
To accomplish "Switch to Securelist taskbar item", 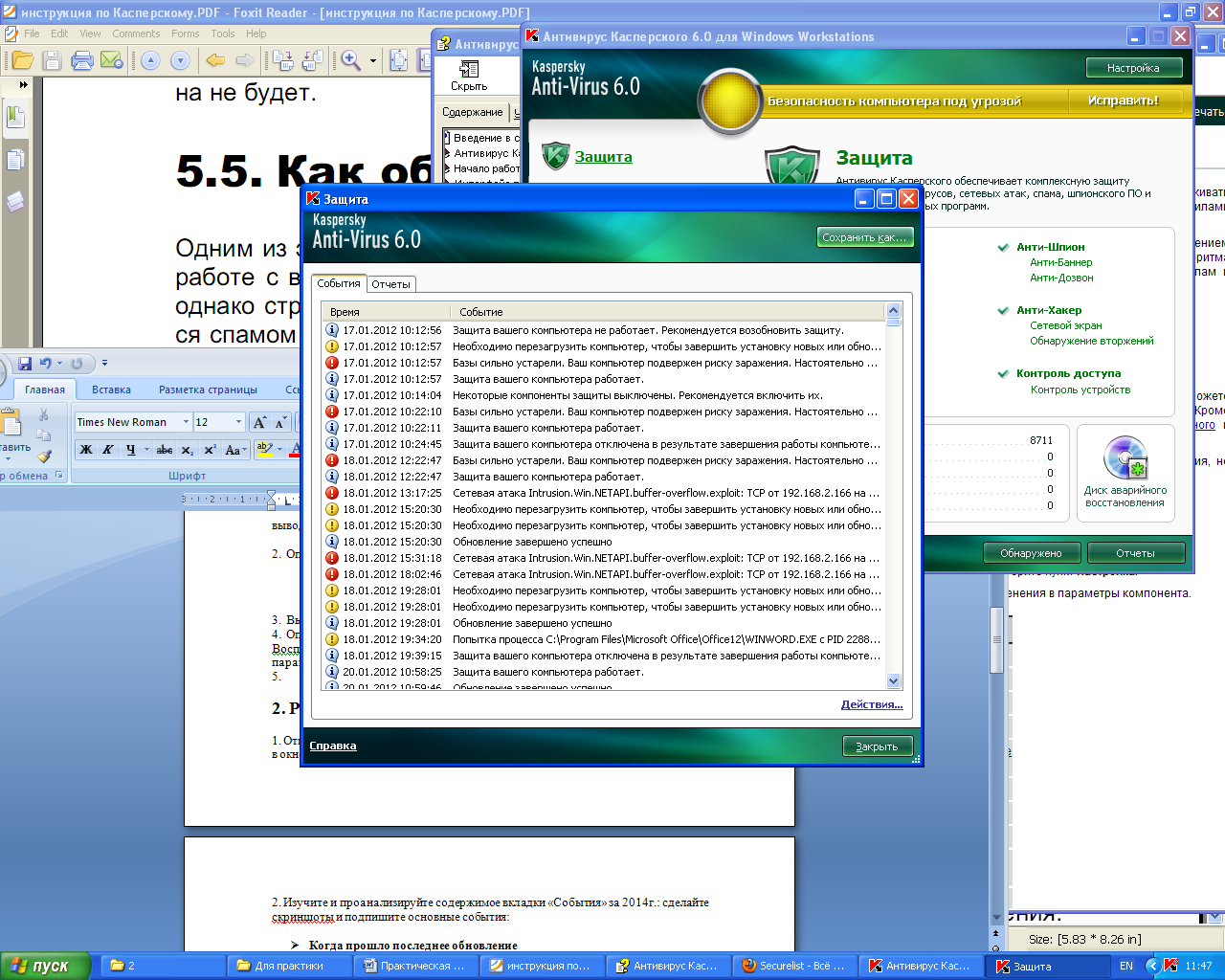I will [x=793, y=966].
